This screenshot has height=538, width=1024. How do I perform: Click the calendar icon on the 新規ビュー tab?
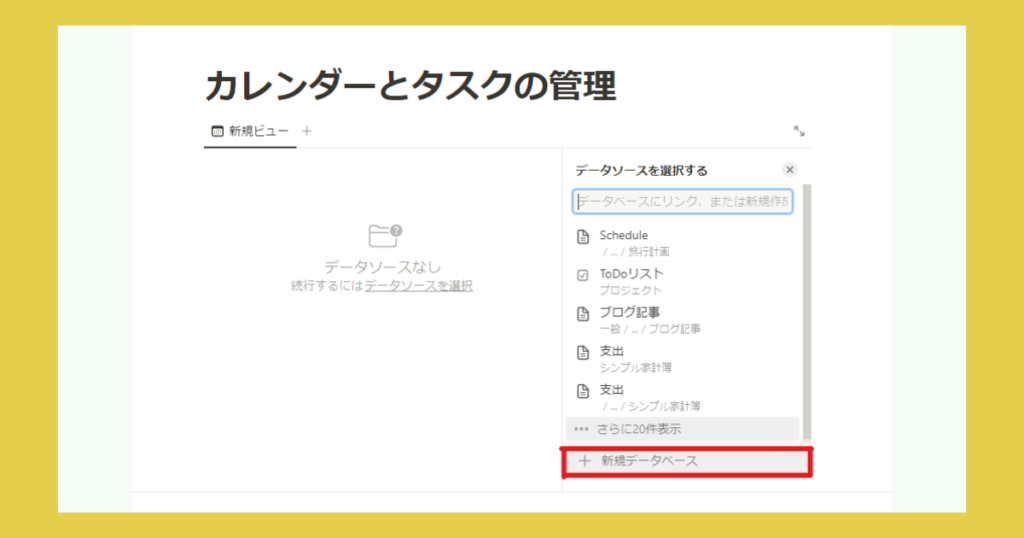217,131
